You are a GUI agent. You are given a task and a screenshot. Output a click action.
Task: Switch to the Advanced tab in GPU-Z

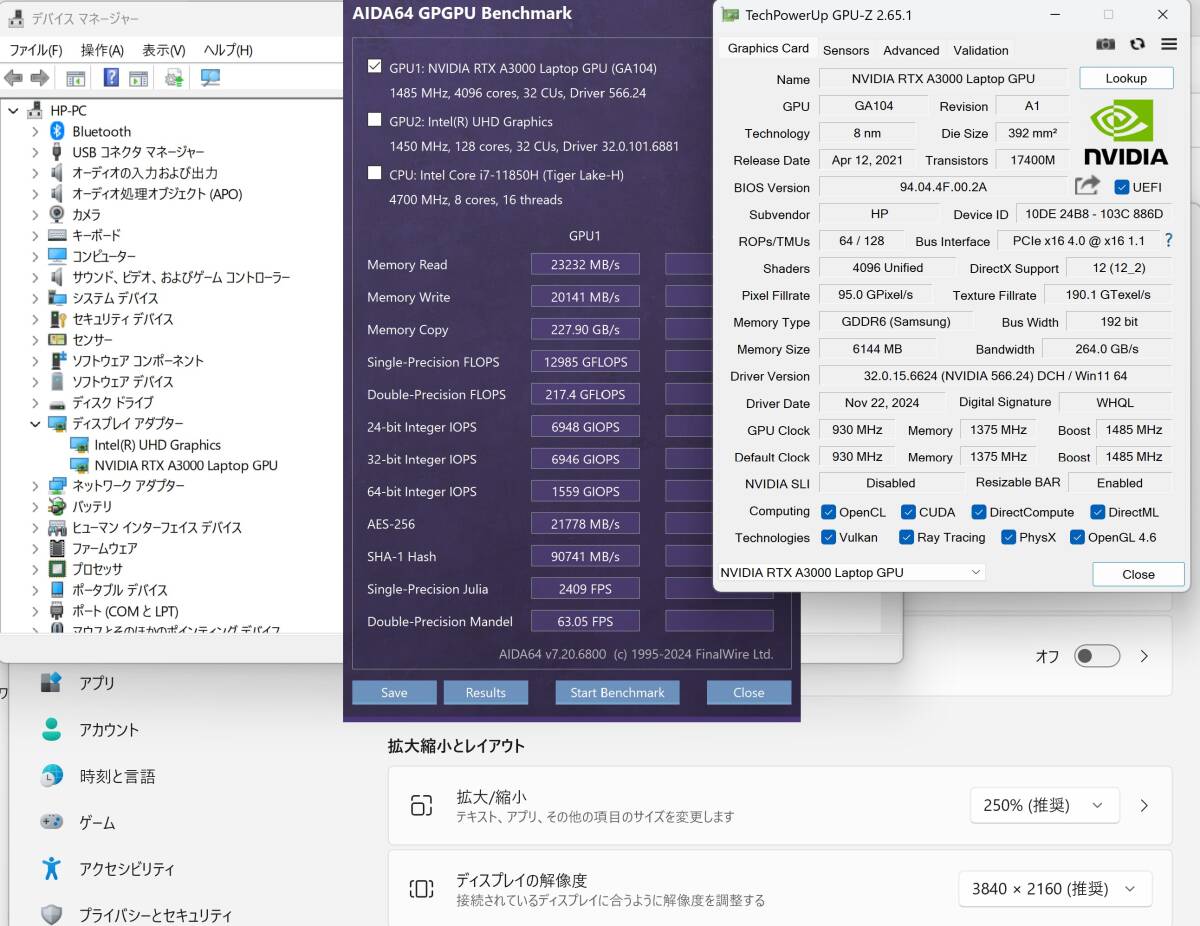pyautogui.click(x=911, y=50)
